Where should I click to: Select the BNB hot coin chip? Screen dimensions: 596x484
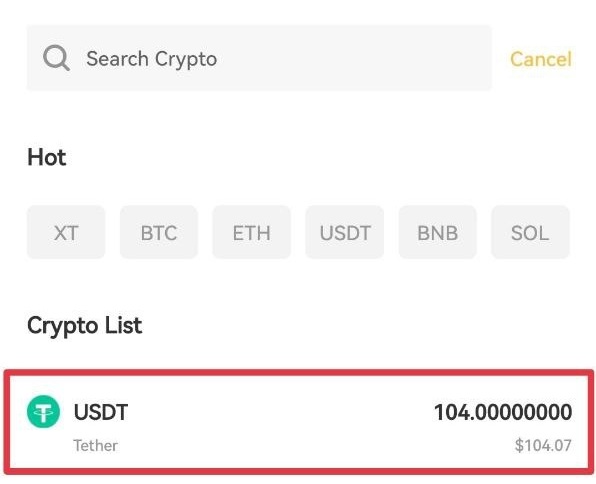pos(437,232)
